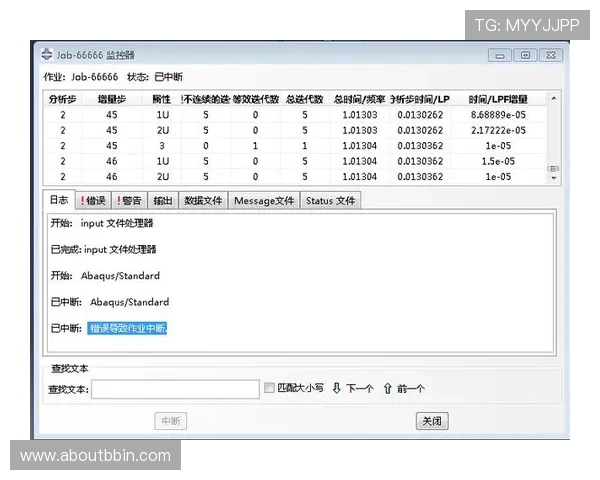Click the table scrollbar down arrow
The image size is (600, 480).
click(553, 178)
